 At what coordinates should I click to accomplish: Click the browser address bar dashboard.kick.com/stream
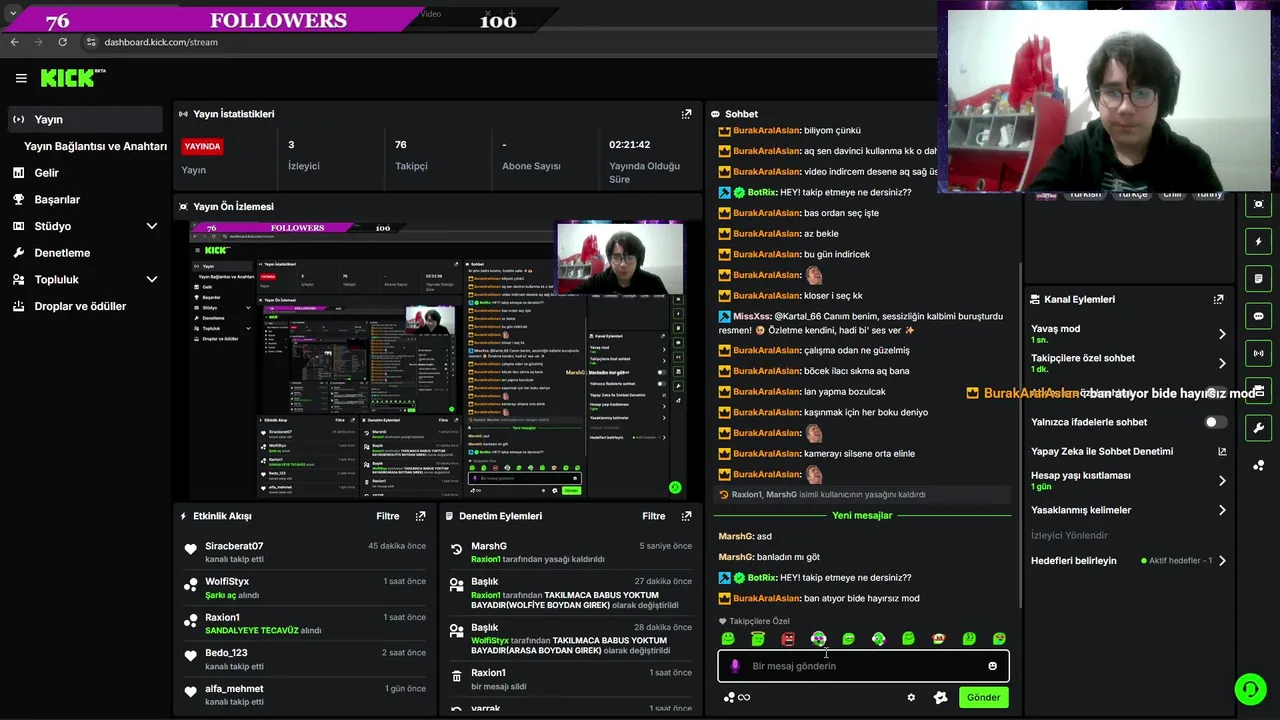(161, 42)
